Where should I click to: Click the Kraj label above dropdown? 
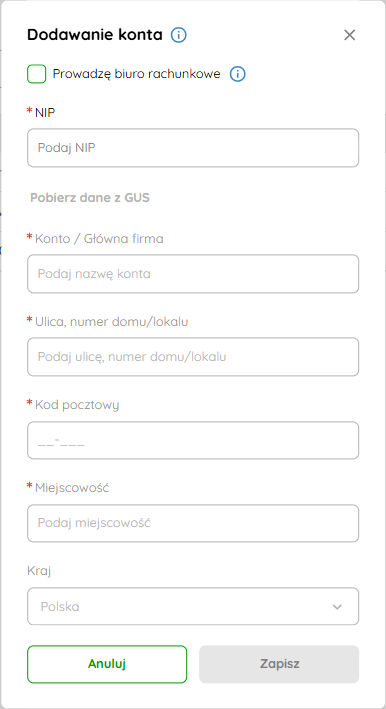pos(39,571)
